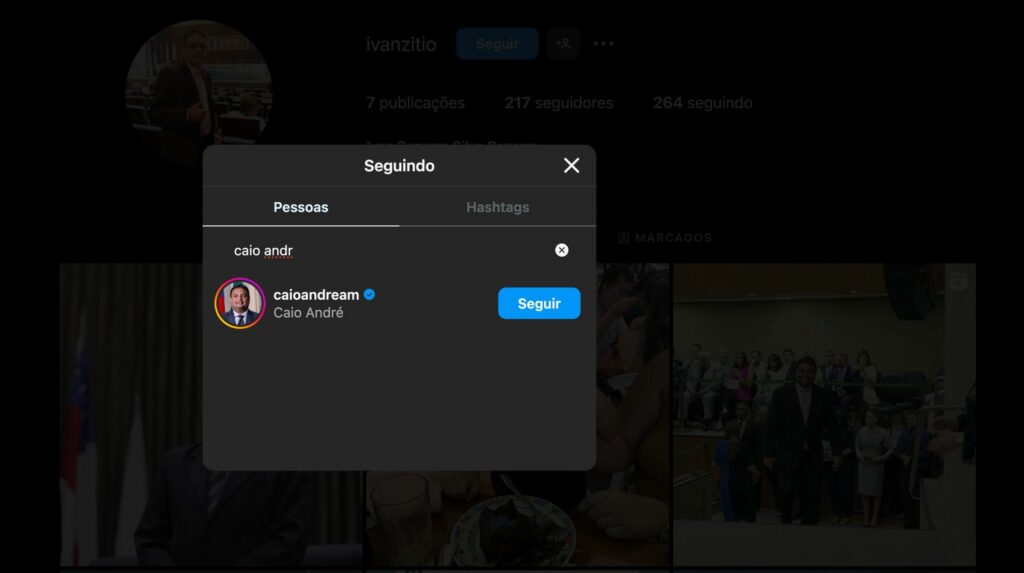The width and height of the screenshot is (1024, 573).
Task: Open the caioandream username link
Action: [x=316, y=295]
